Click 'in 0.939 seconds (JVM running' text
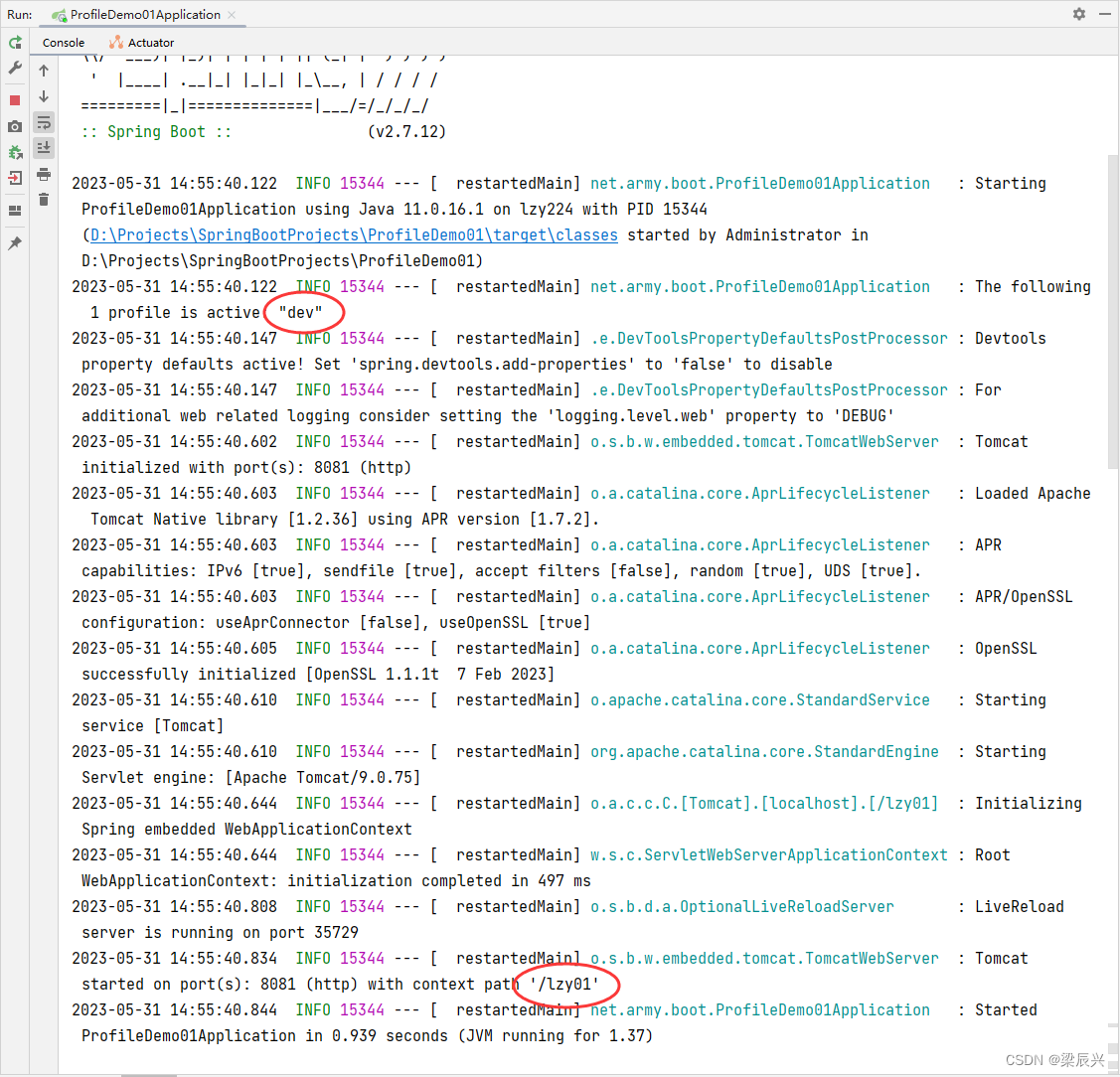 coord(452,1036)
